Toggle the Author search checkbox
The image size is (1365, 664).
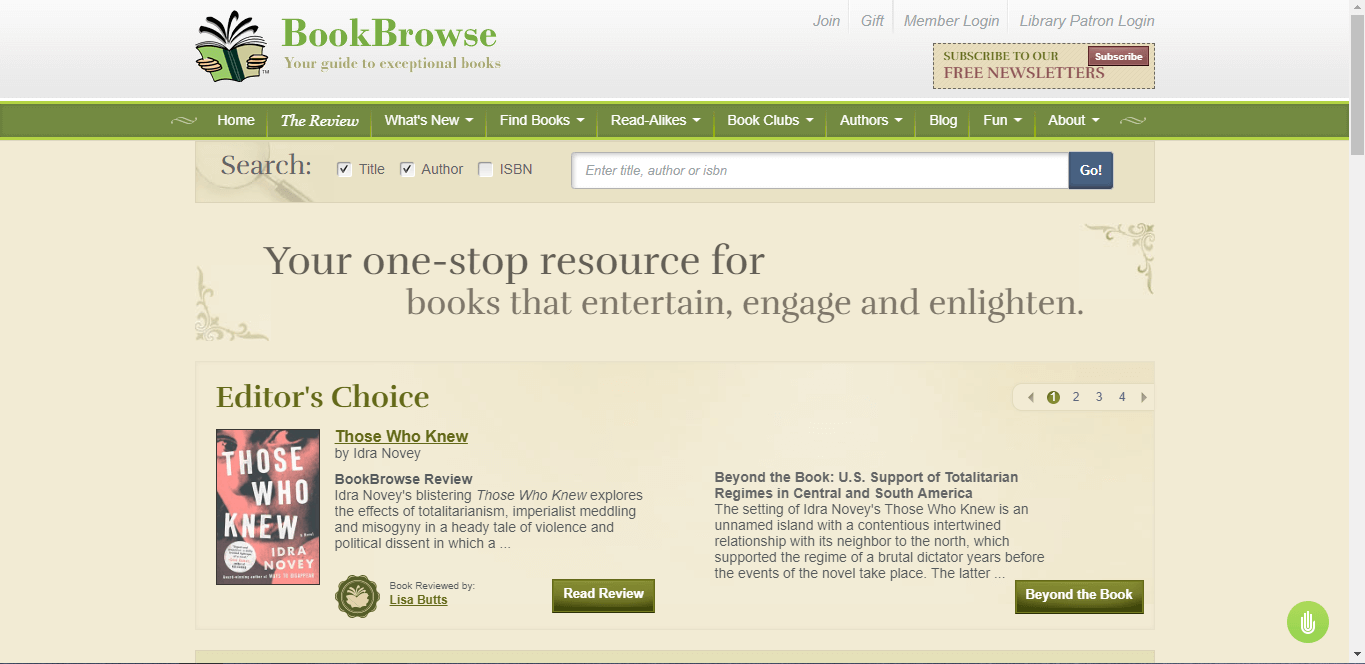coord(407,169)
